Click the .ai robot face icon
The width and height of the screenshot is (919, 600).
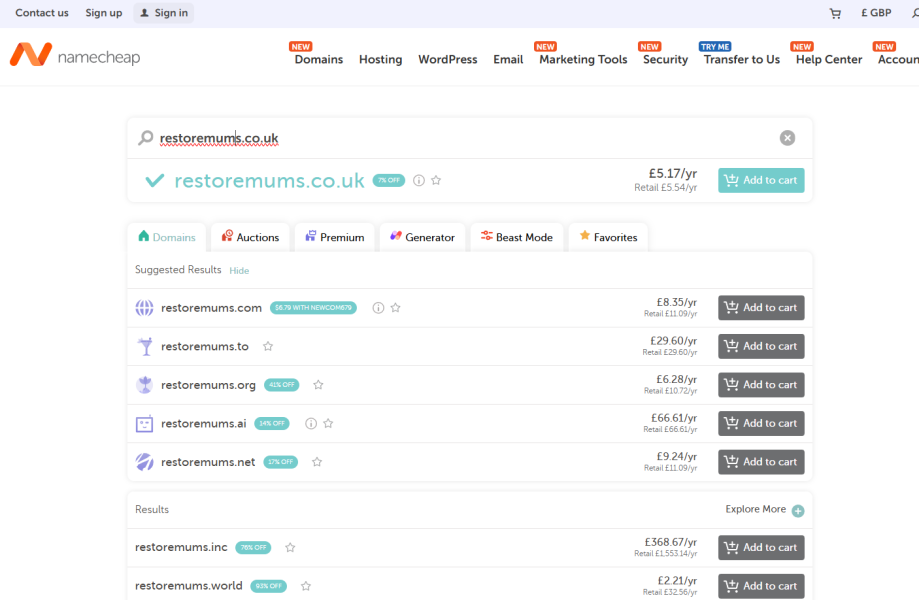tap(144, 424)
